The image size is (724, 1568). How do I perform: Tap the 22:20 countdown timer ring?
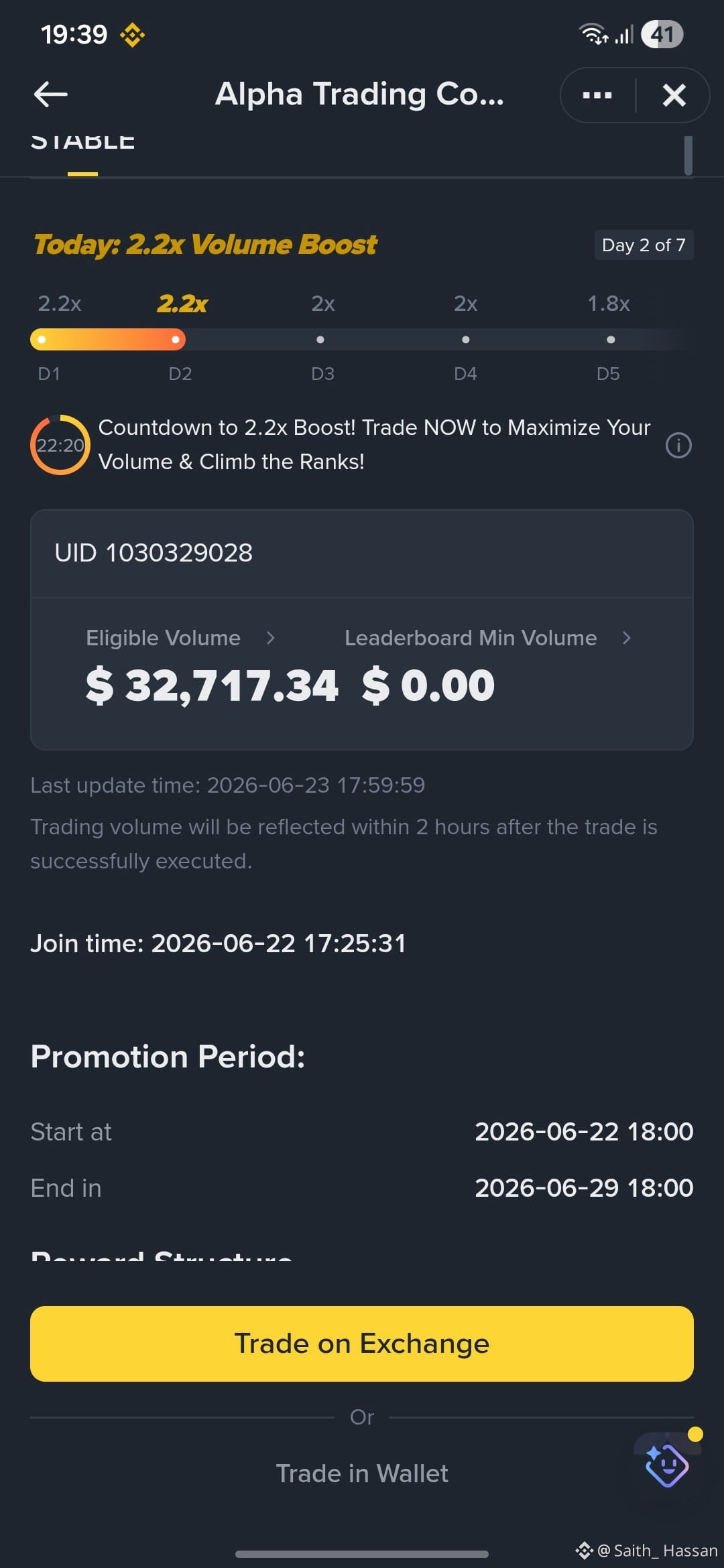pyautogui.click(x=60, y=445)
